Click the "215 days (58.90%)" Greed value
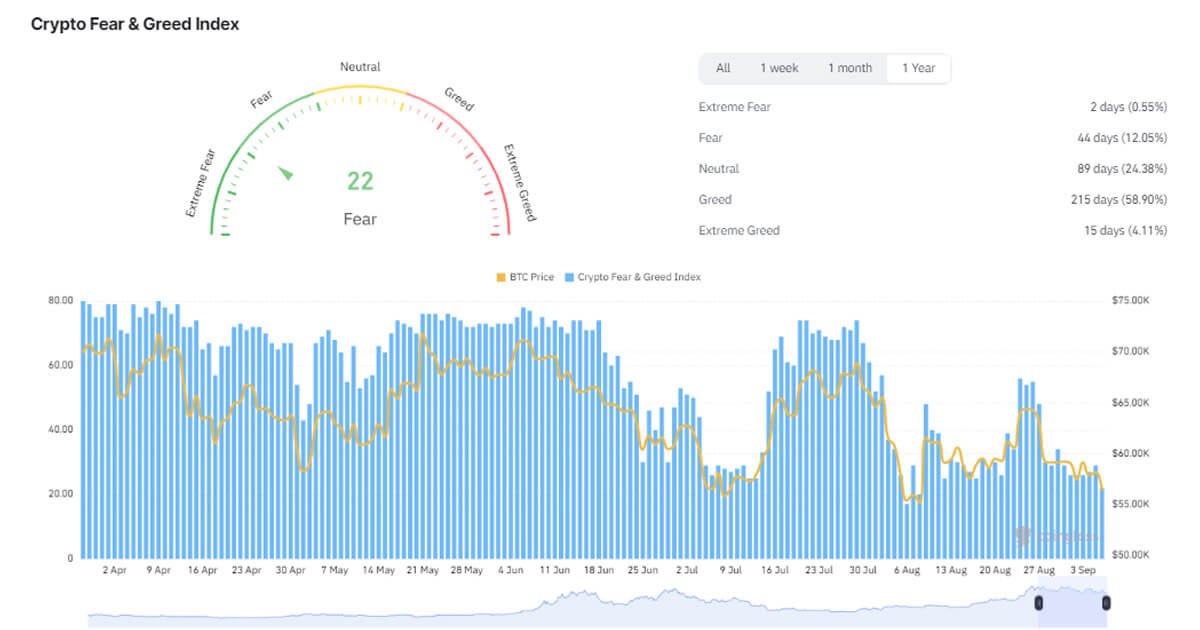1200x630 pixels. point(1118,200)
